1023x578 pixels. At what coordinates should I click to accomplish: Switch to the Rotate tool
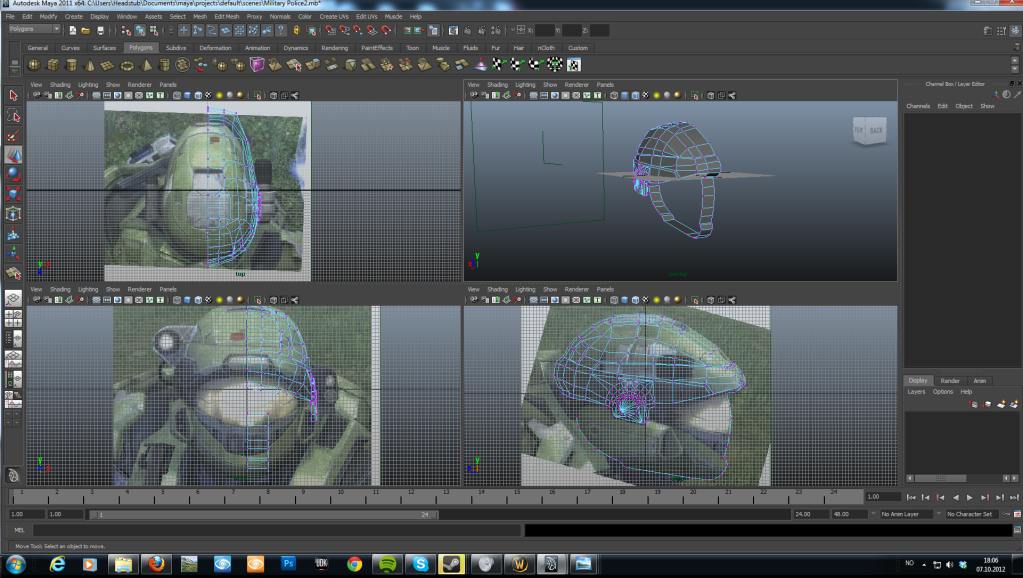click(x=13, y=174)
